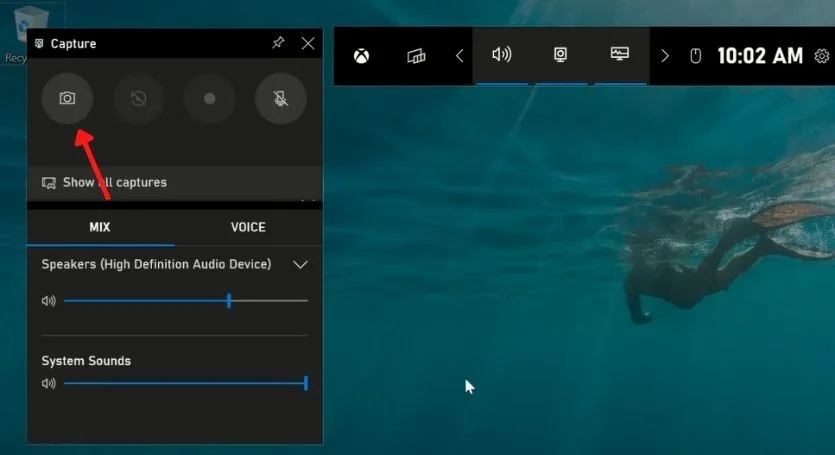The height and width of the screenshot is (455, 835).
Task: Close the Capture widget
Action: [308, 43]
